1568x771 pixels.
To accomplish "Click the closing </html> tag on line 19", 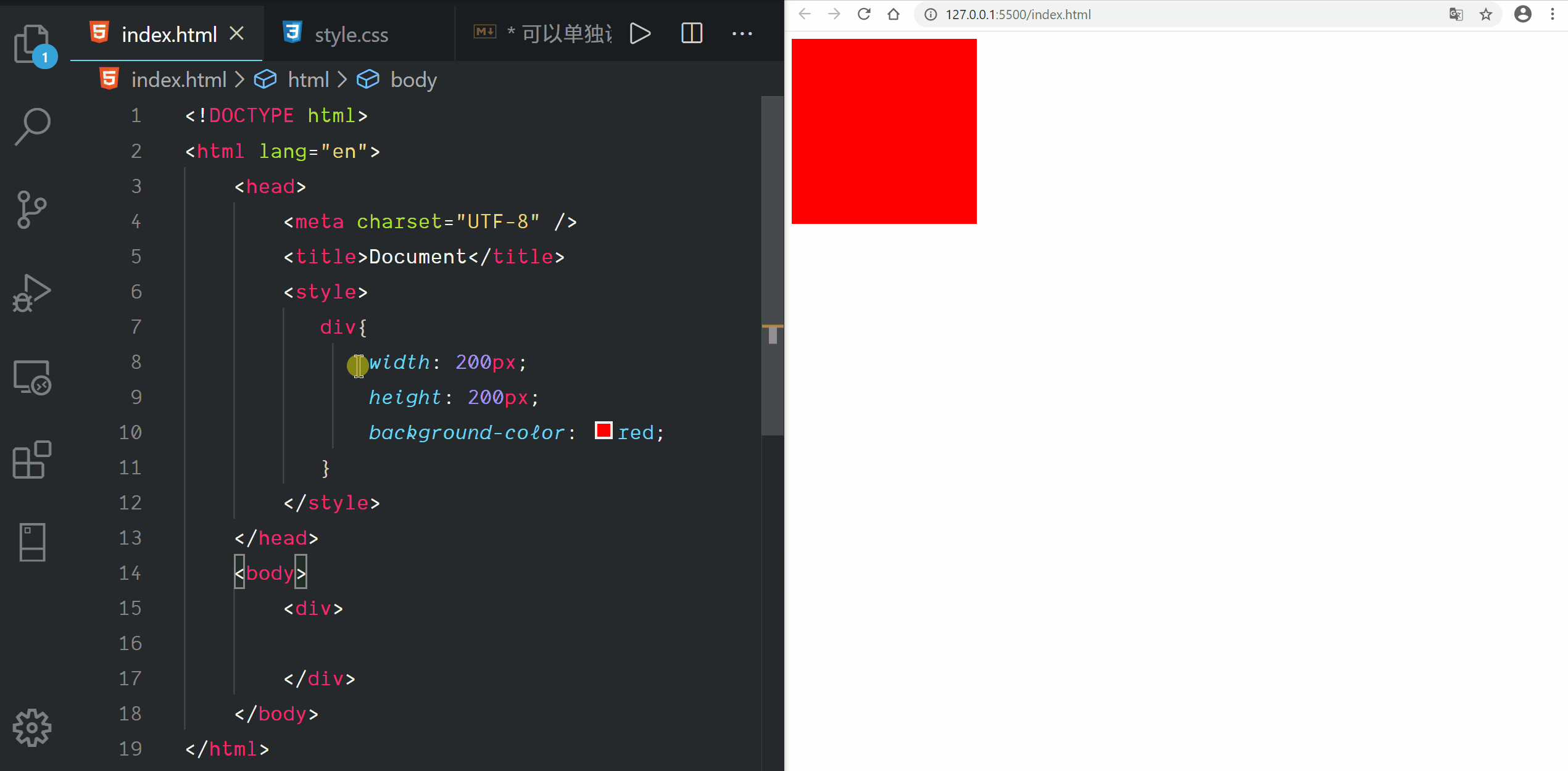I will pos(227,749).
